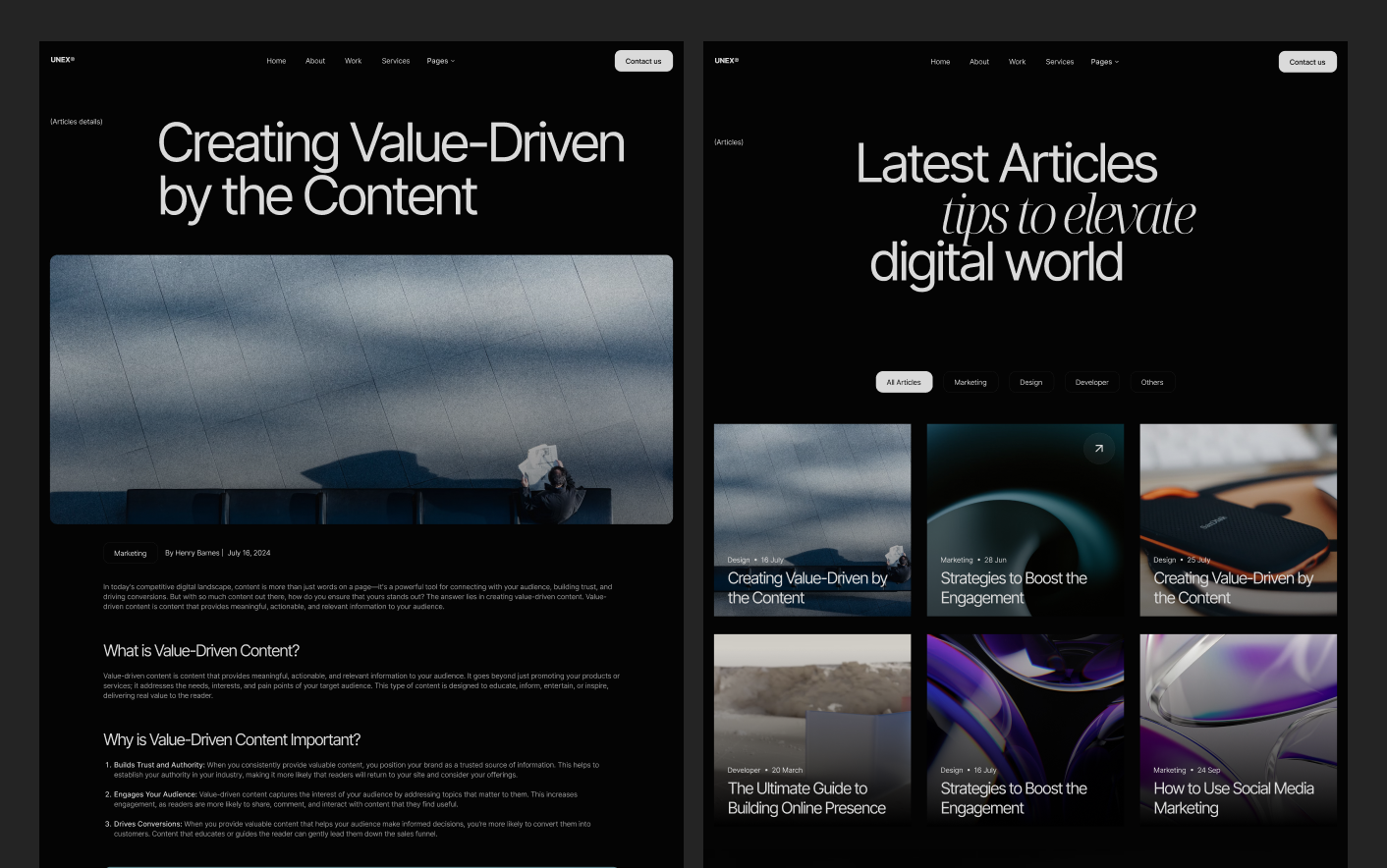Viewport: 1387px width, 868px height.
Task: Open About link in left navigation
Action: coord(315,61)
